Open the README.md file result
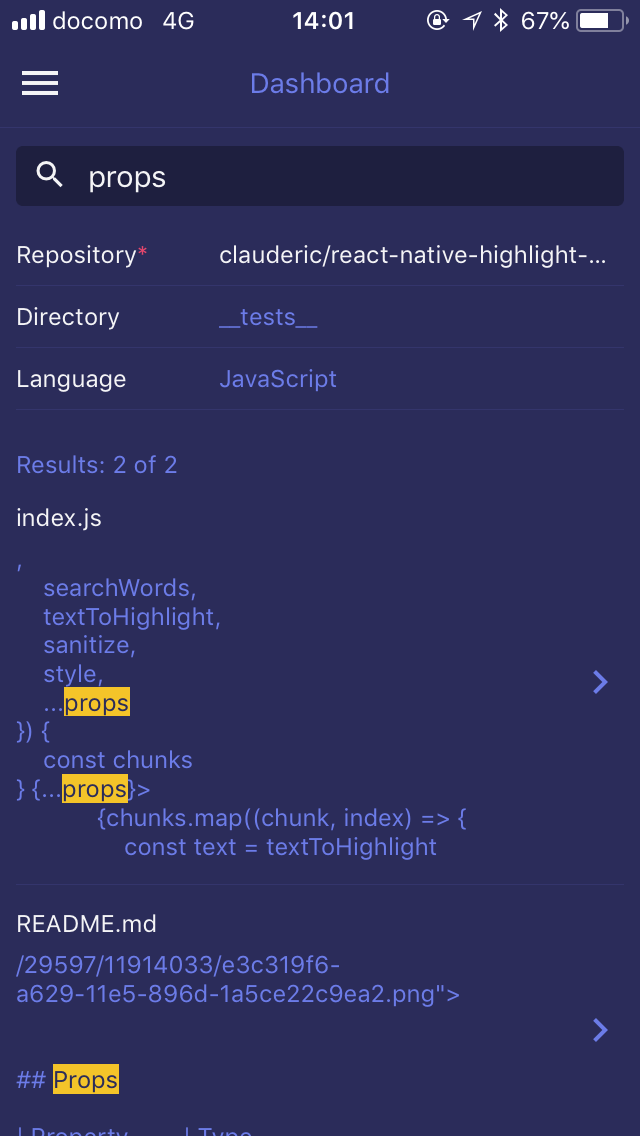Screen dimensions: 640x1136 point(87,924)
